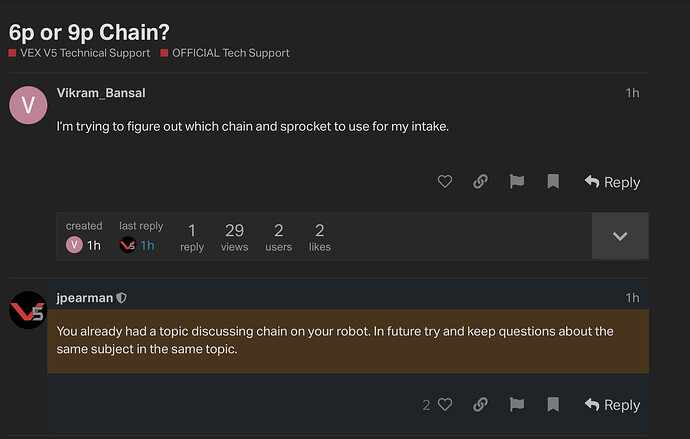This screenshot has width=690, height=439.
Task: Flag Vikram_Bansal's post
Action: [x=516, y=182]
